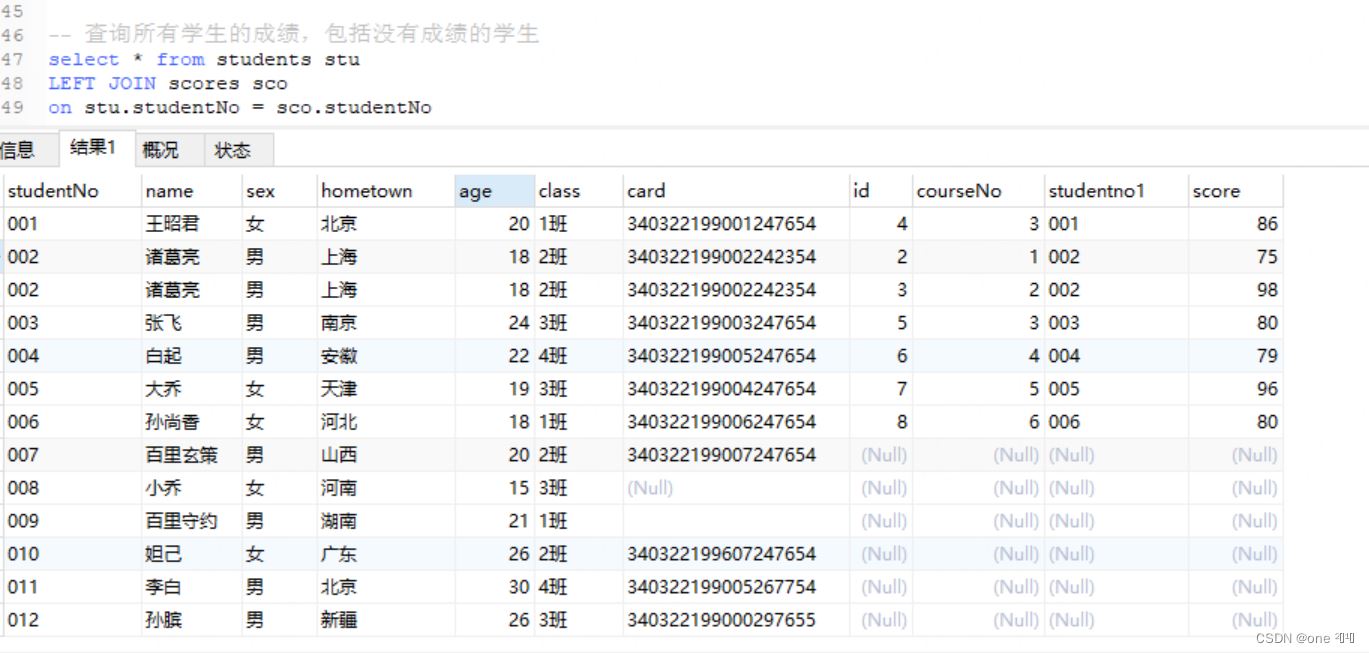This screenshot has width=1369, height=653.
Task: Click the Null card cell for 小乔
Action: point(650,488)
